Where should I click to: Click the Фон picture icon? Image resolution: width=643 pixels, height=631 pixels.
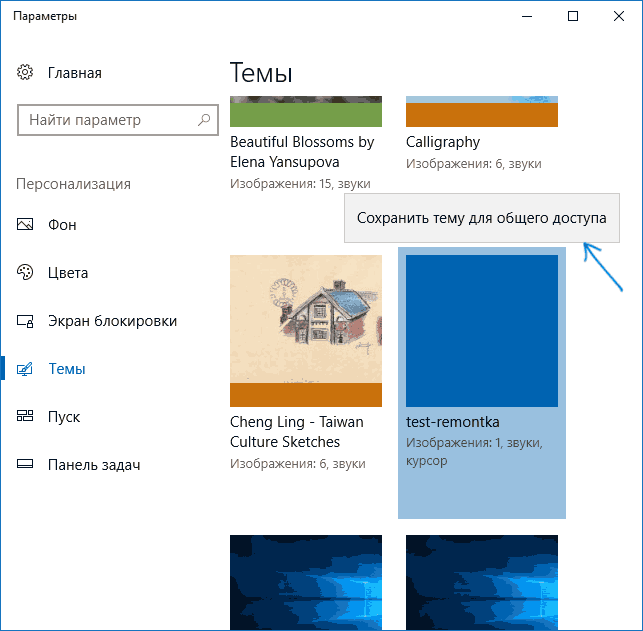pos(25,224)
